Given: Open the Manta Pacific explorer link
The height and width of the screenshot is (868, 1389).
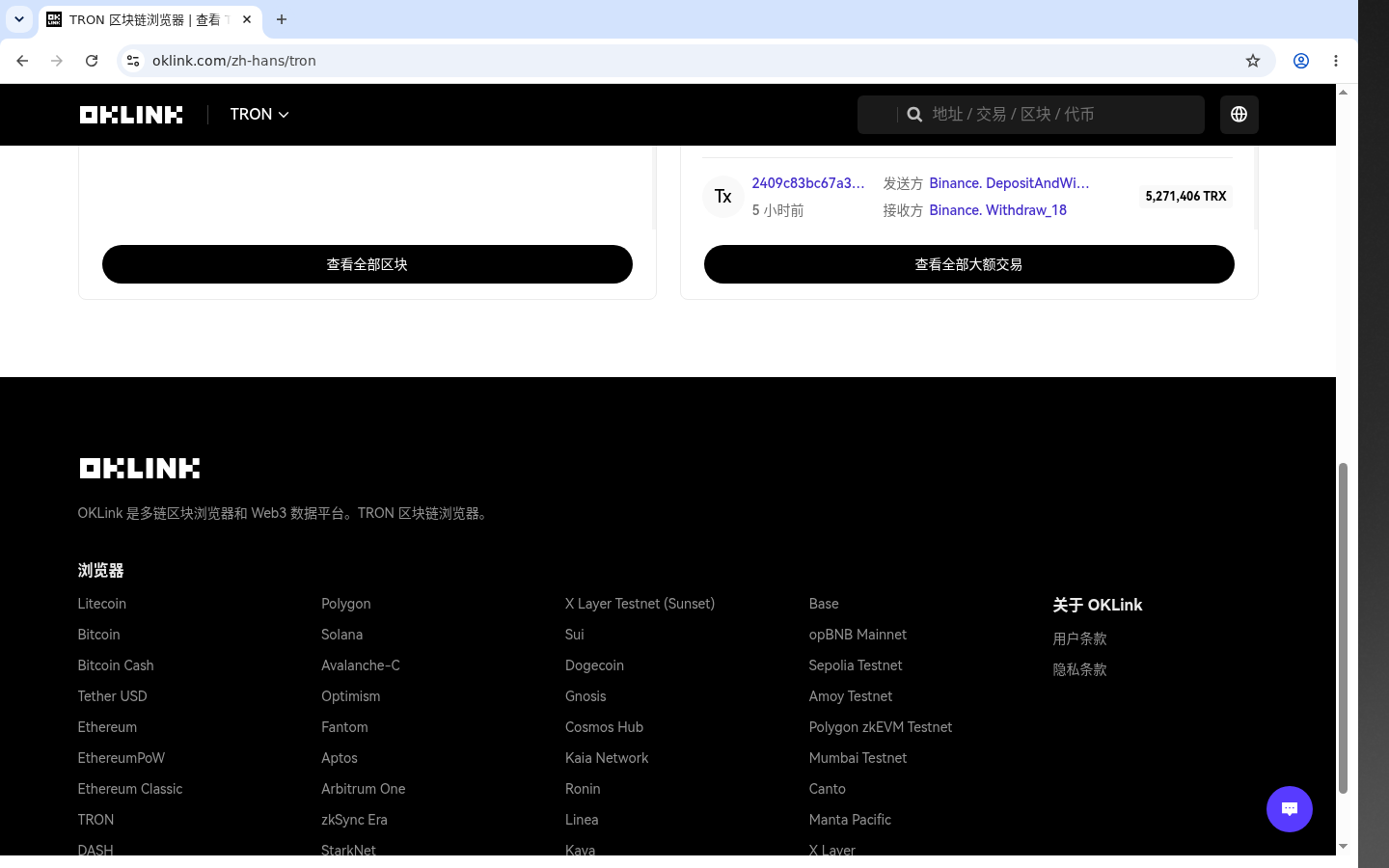Looking at the screenshot, I should point(850,820).
